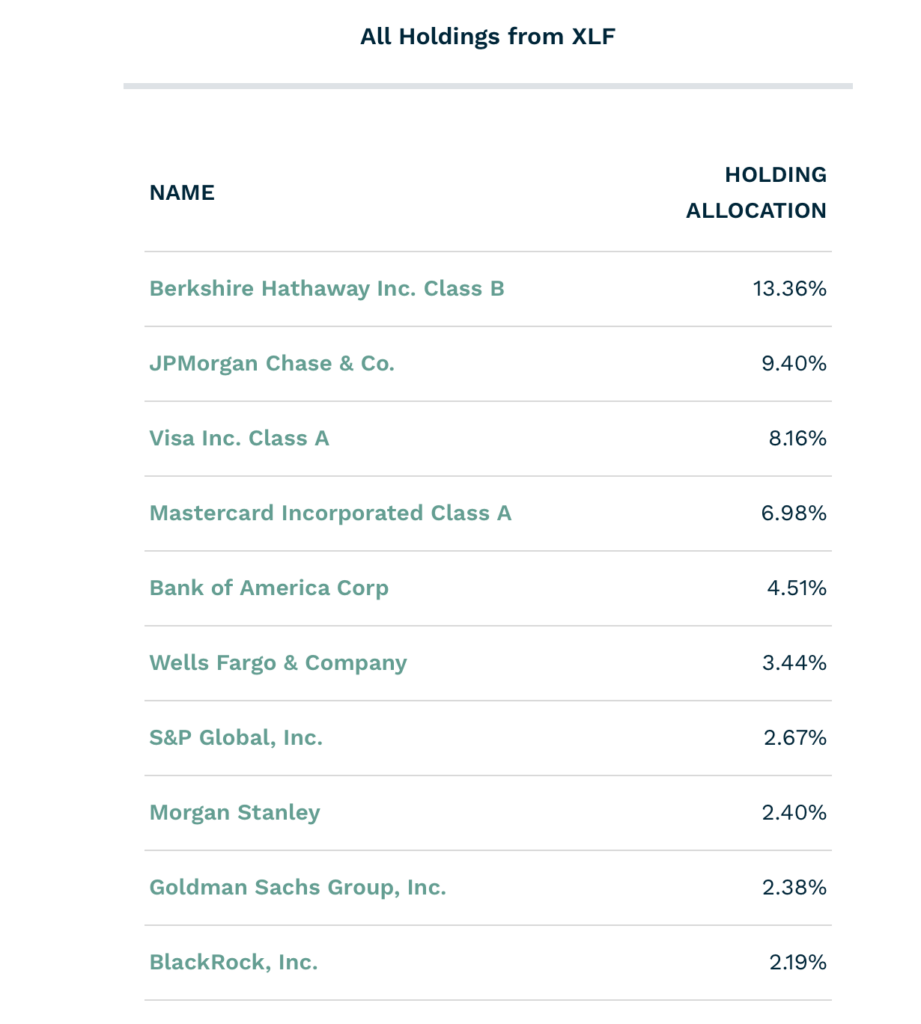The height and width of the screenshot is (1024, 921).
Task: Click the All Holdings from XLF title
Action: pyautogui.click(x=488, y=37)
